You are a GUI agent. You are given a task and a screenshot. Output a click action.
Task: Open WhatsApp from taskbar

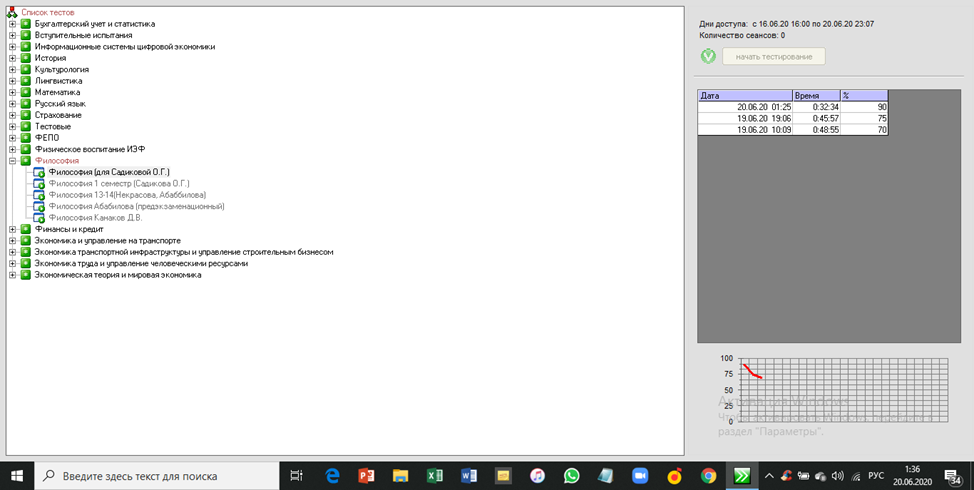tap(571, 476)
